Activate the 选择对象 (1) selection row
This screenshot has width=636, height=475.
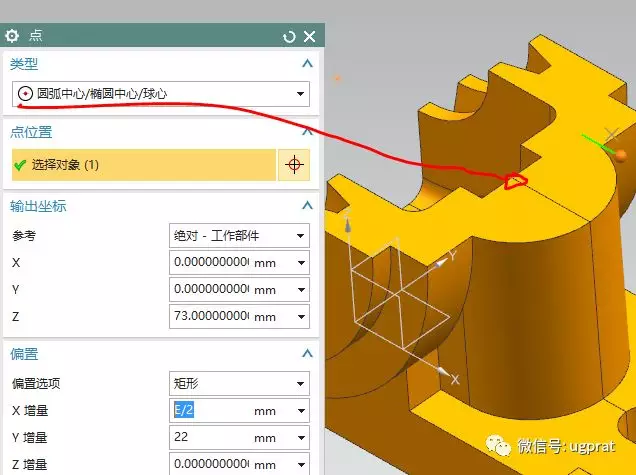coord(144,165)
